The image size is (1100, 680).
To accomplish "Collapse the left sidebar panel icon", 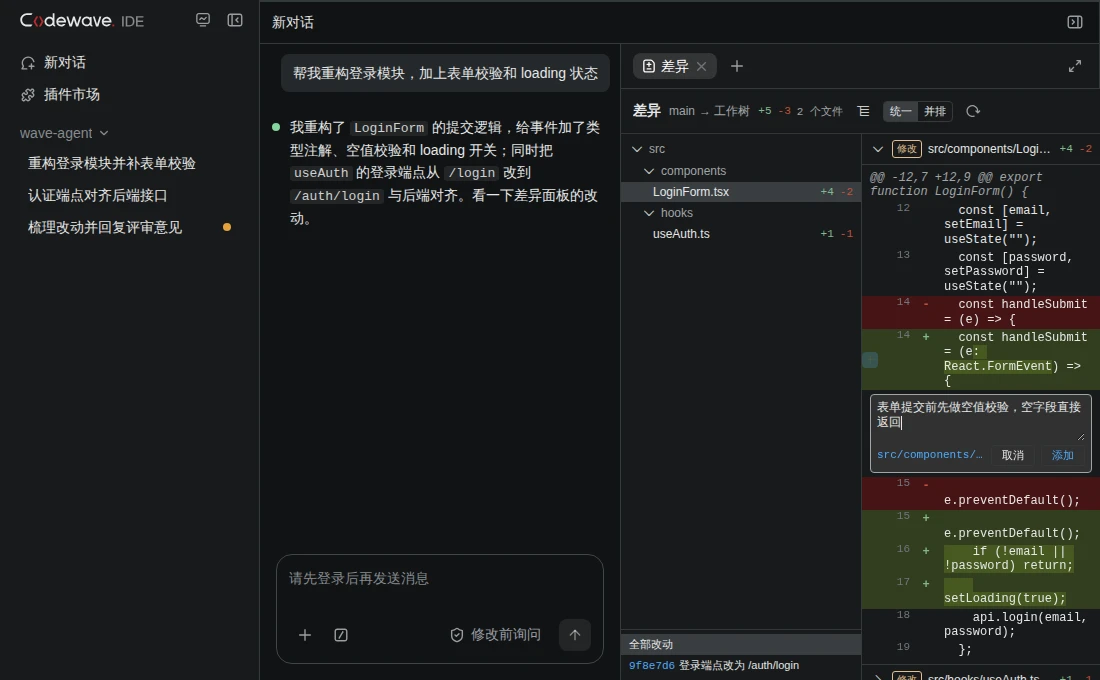I will (235, 20).
